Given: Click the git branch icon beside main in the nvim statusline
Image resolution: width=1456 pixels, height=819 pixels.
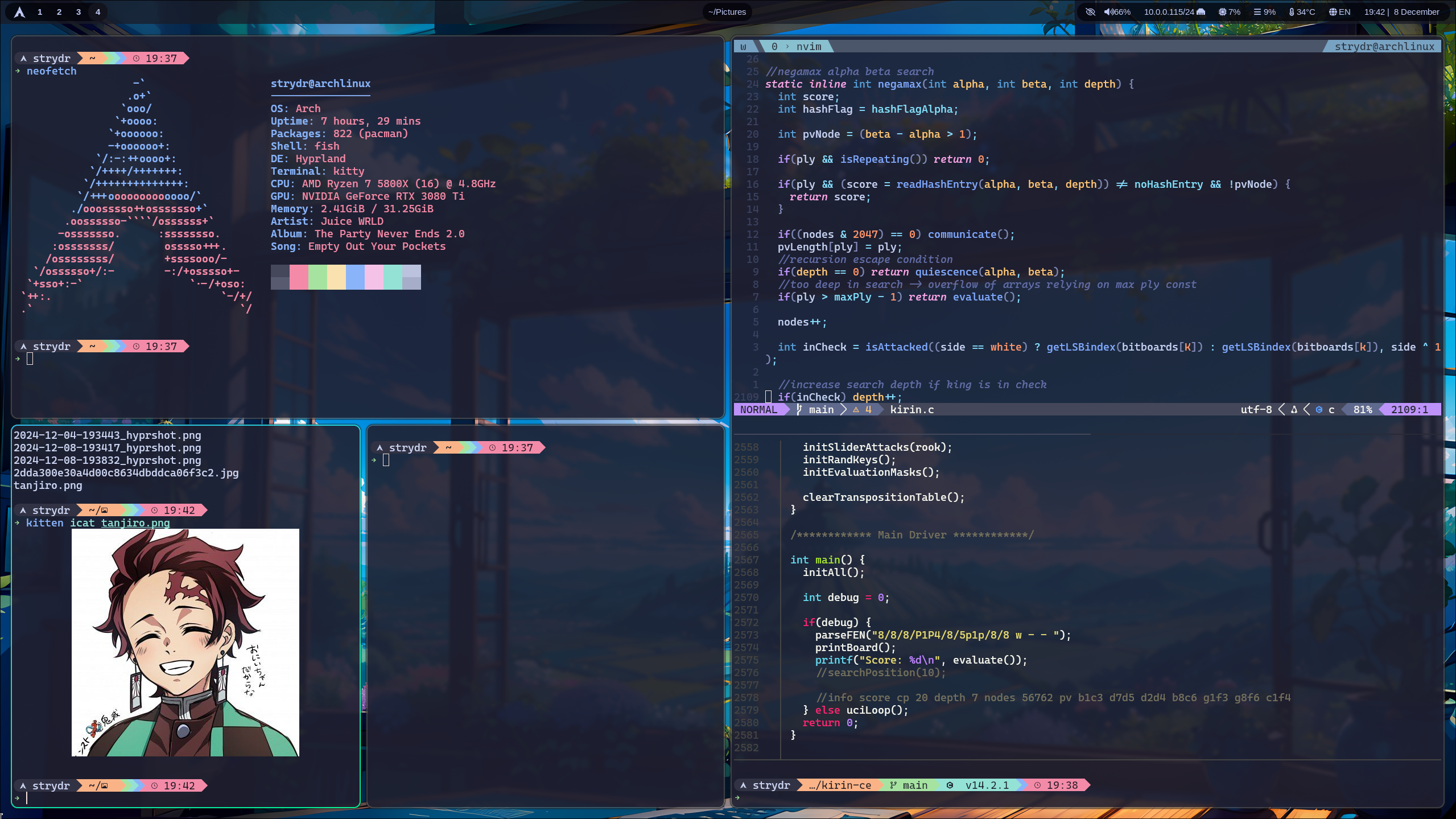Looking at the screenshot, I should point(799,410).
